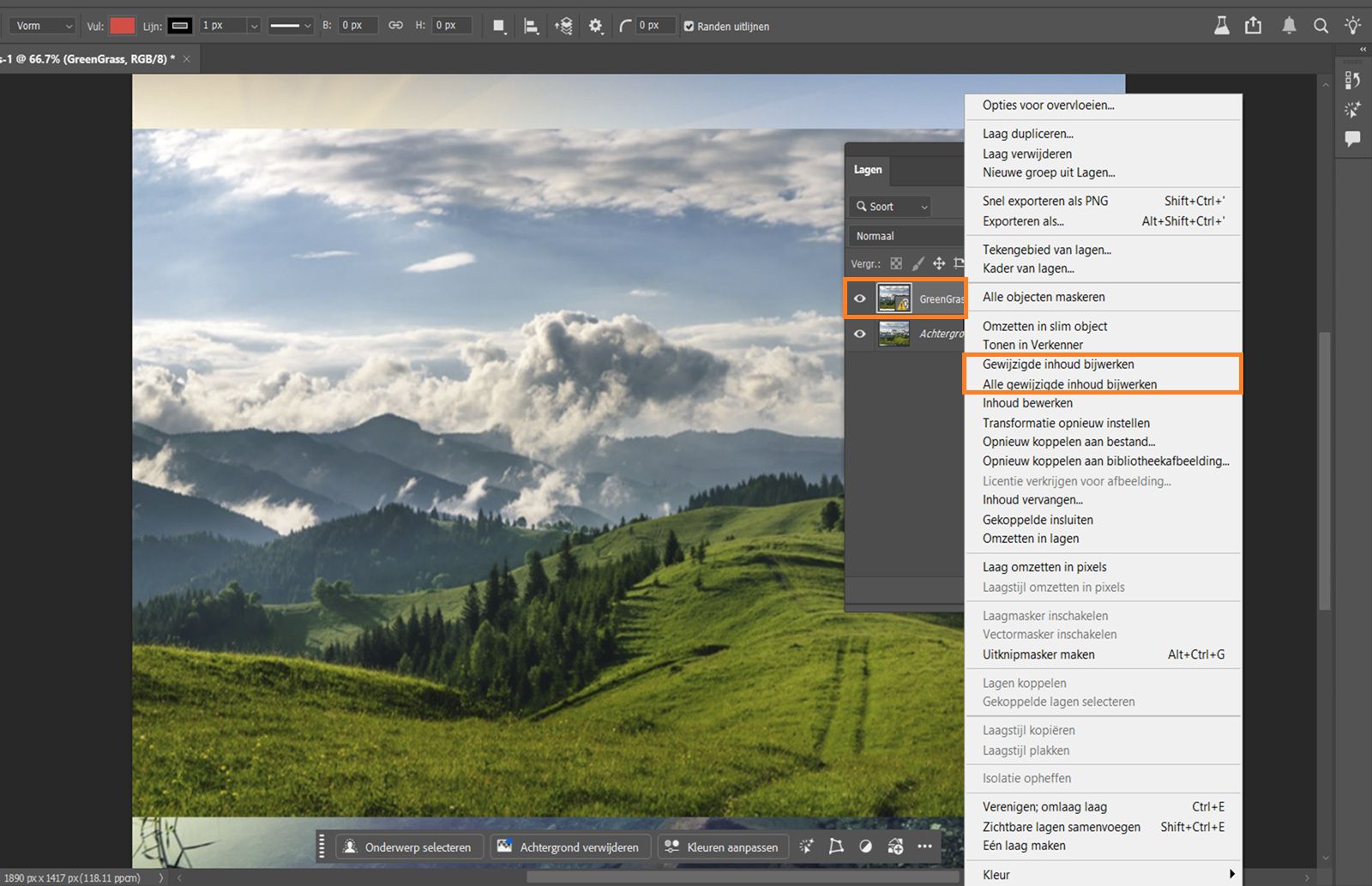Click the link width and height chain icon
Viewport: 1372px width, 886px height.
[395, 26]
